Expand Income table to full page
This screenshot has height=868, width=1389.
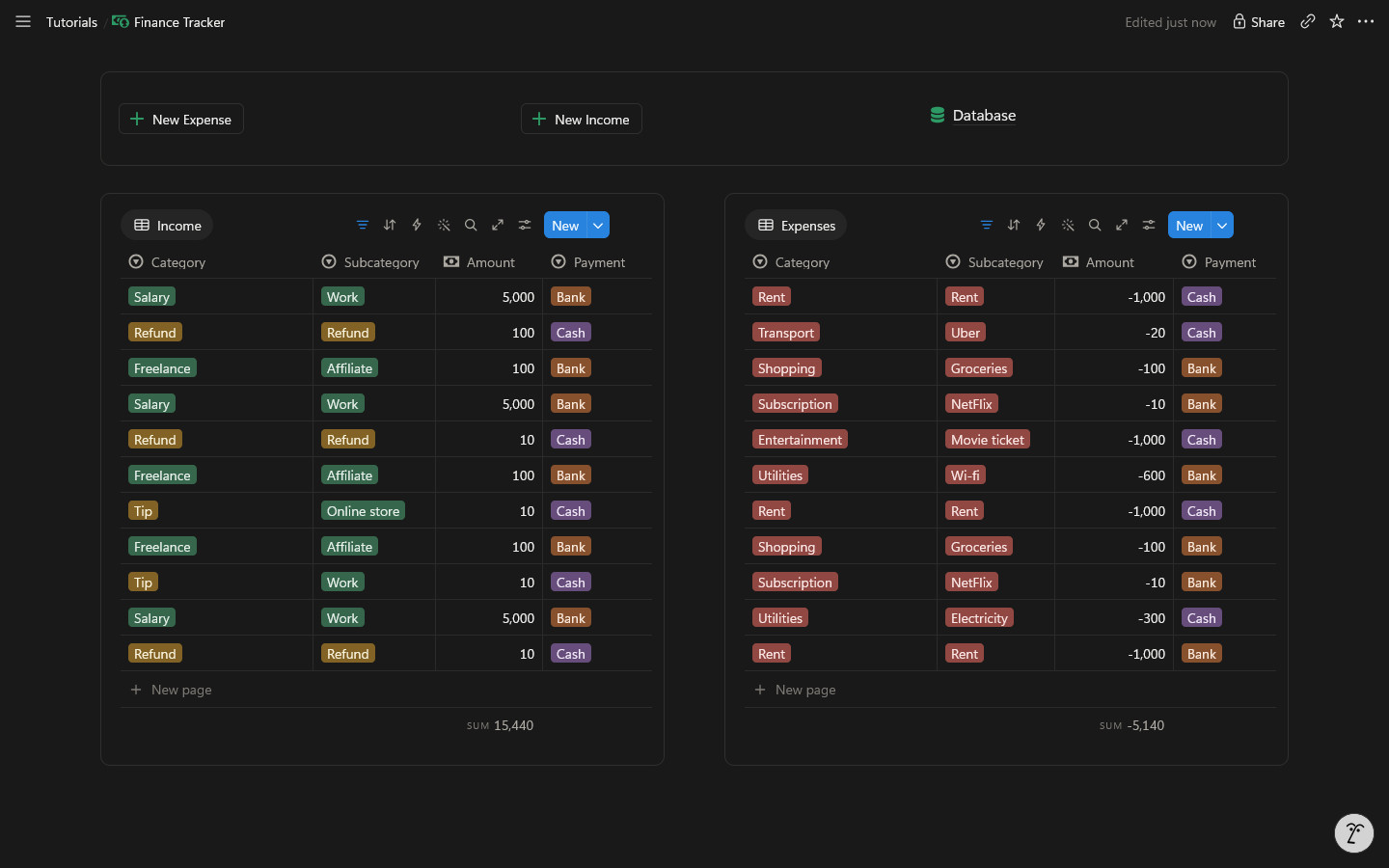(498, 225)
